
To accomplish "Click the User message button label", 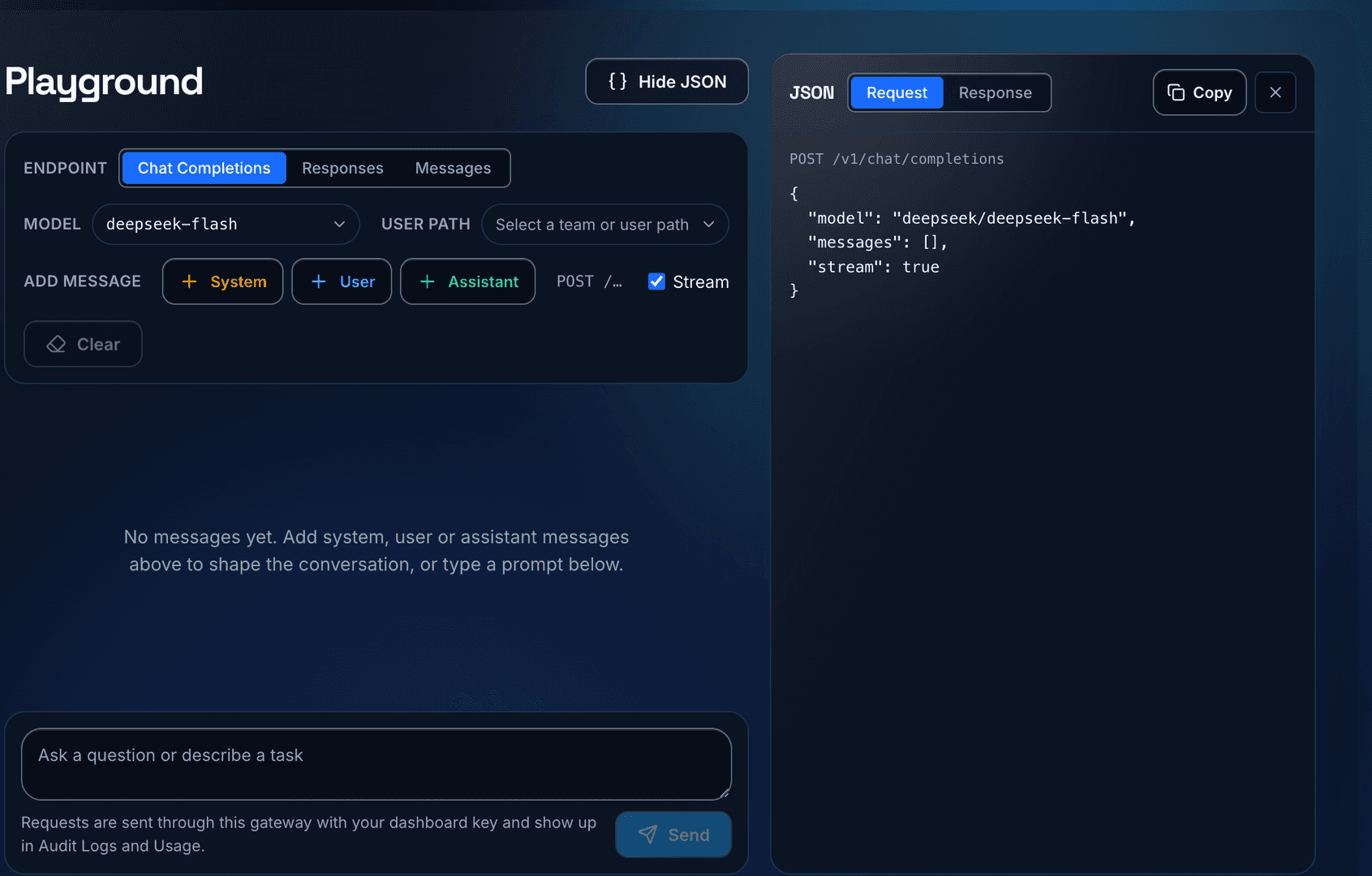I will [357, 281].
